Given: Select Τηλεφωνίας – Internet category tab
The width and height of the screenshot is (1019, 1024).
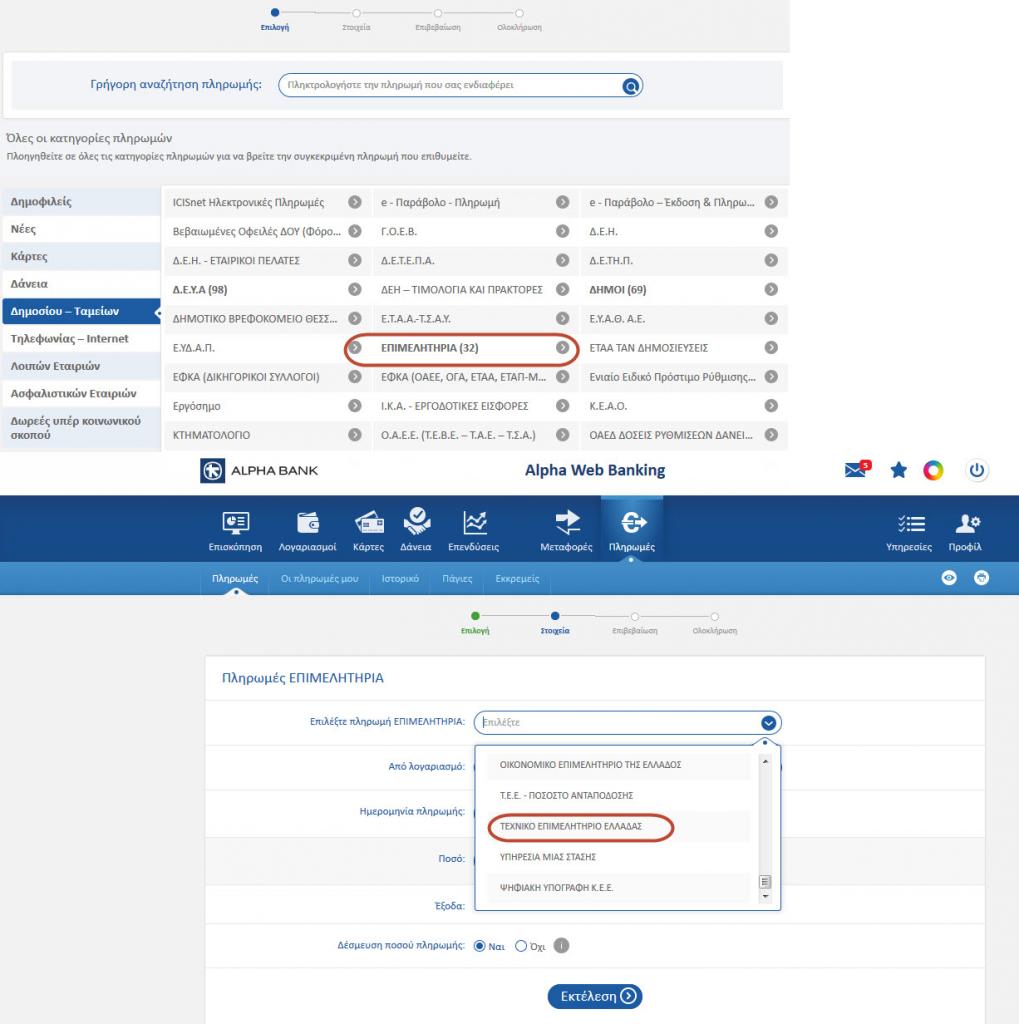Looking at the screenshot, I should click(x=81, y=339).
